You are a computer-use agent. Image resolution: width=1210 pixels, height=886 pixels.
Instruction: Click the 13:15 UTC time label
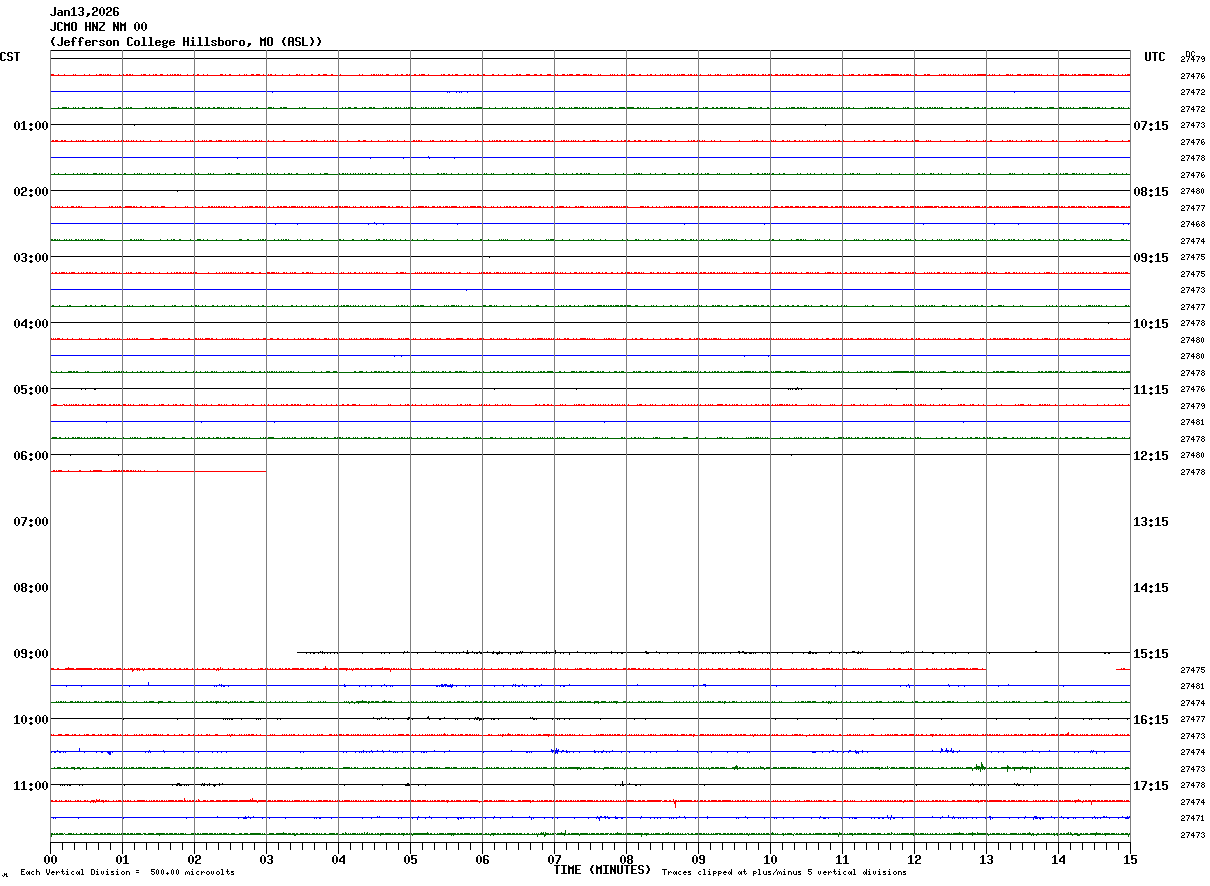tap(1150, 522)
